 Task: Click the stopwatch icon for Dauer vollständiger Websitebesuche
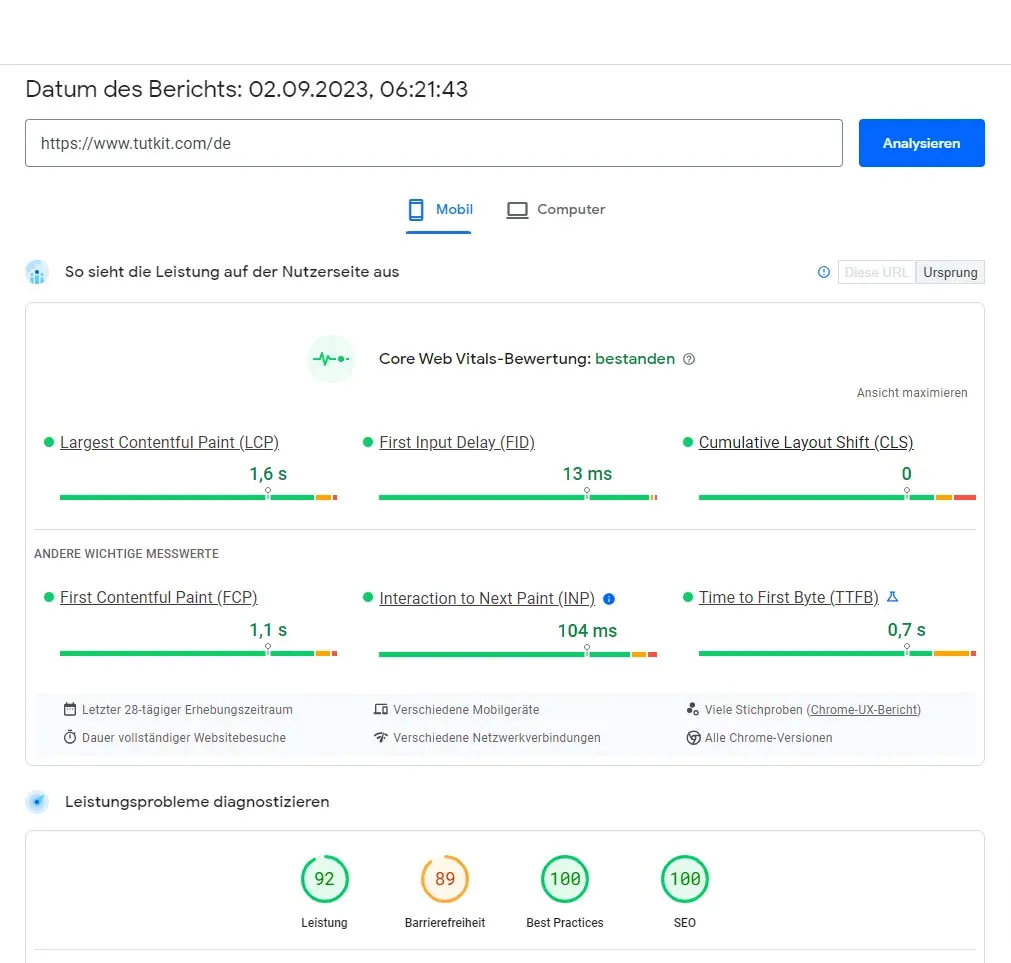coord(70,737)
